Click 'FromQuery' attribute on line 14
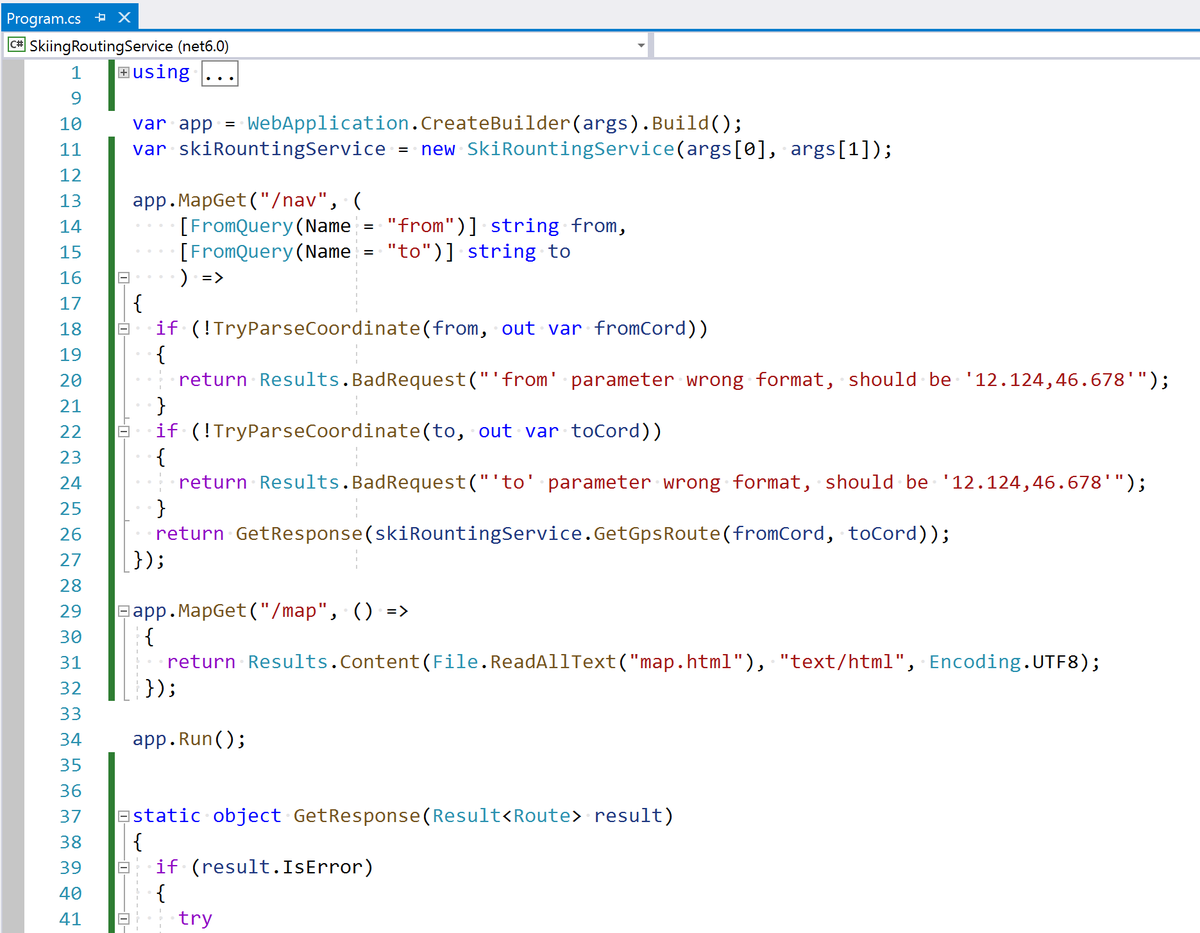Screen dimensions: 1200x933 (x=241, y=226)
